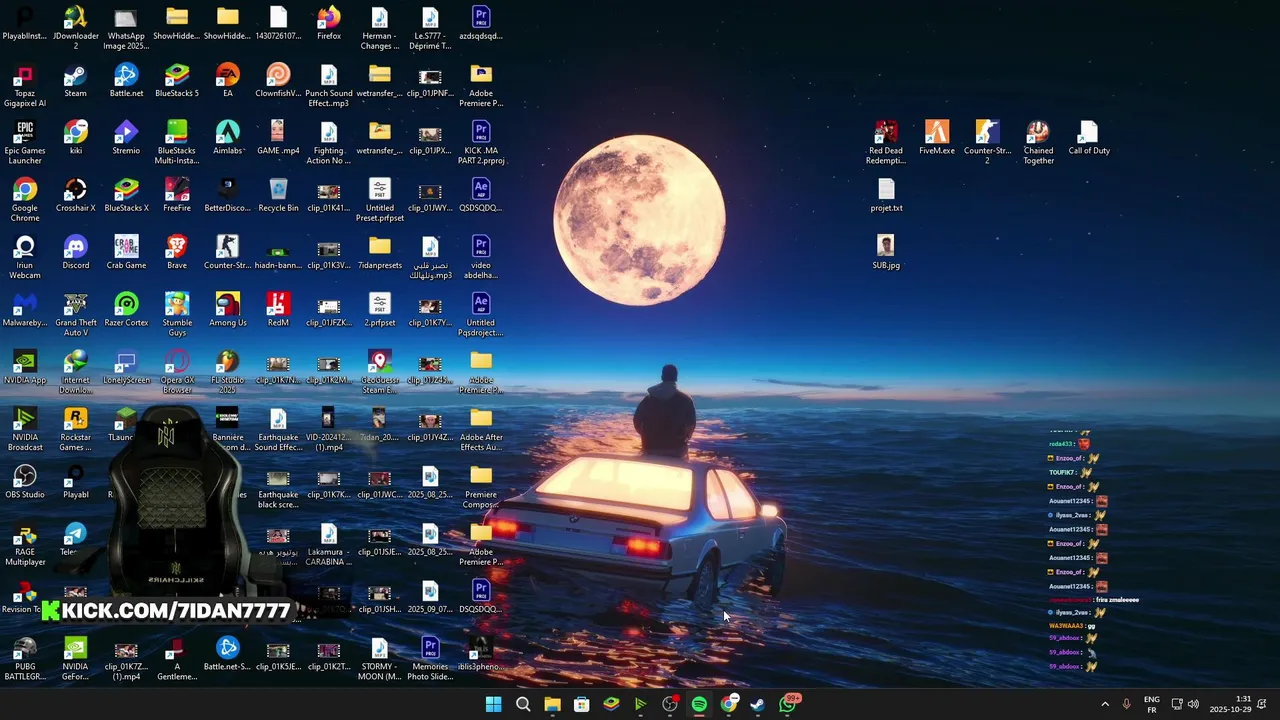Switch to Spotify in the taskbar
This screenshot has height=720, width=1280.
[699, 704]
